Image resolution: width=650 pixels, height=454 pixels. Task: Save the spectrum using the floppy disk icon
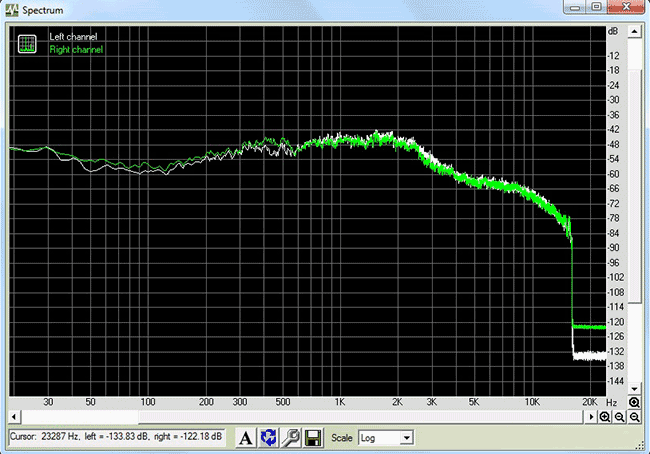[312, 438]
